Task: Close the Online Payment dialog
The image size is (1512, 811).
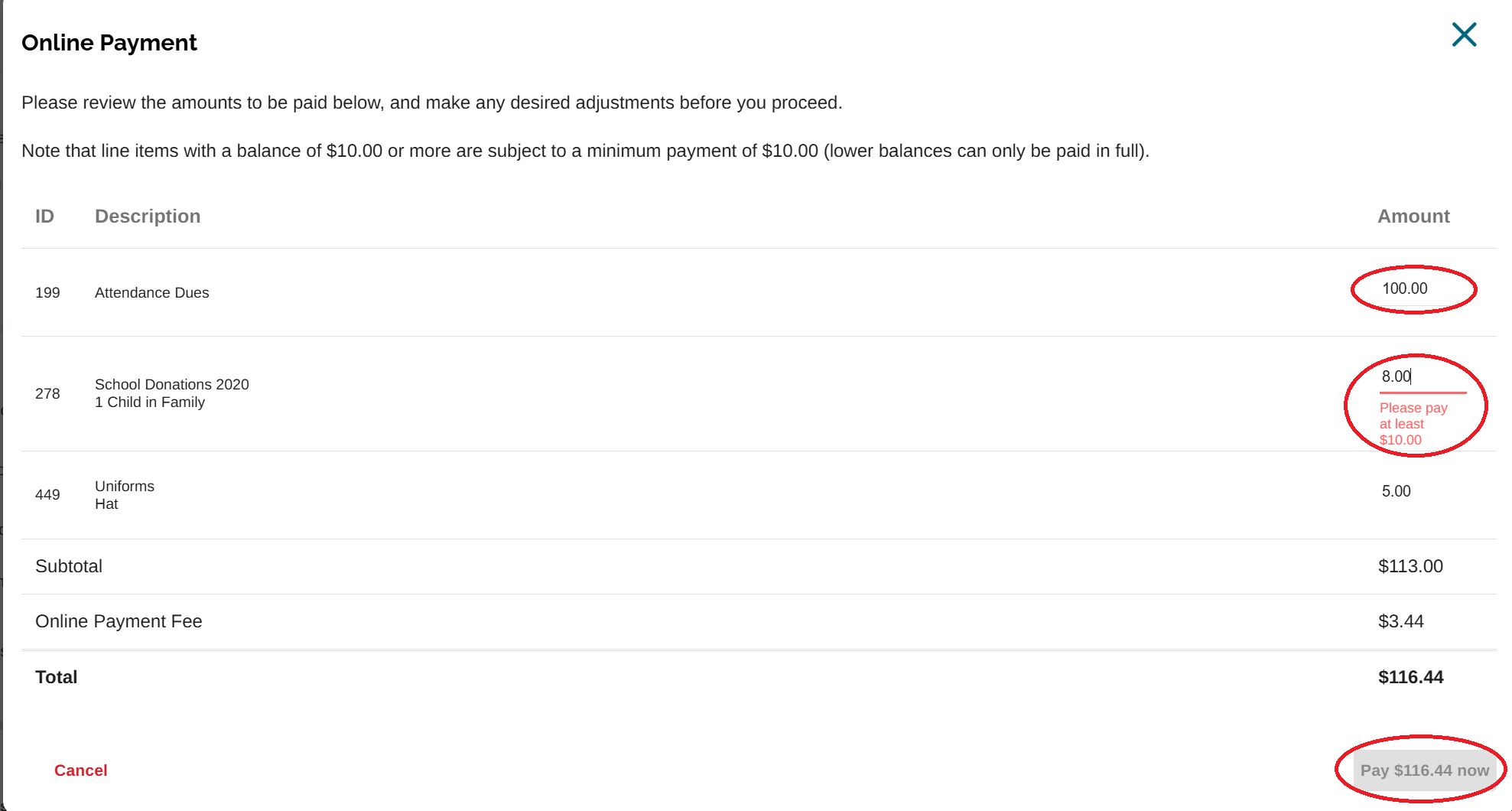Action: click(x=1464, y=35)
